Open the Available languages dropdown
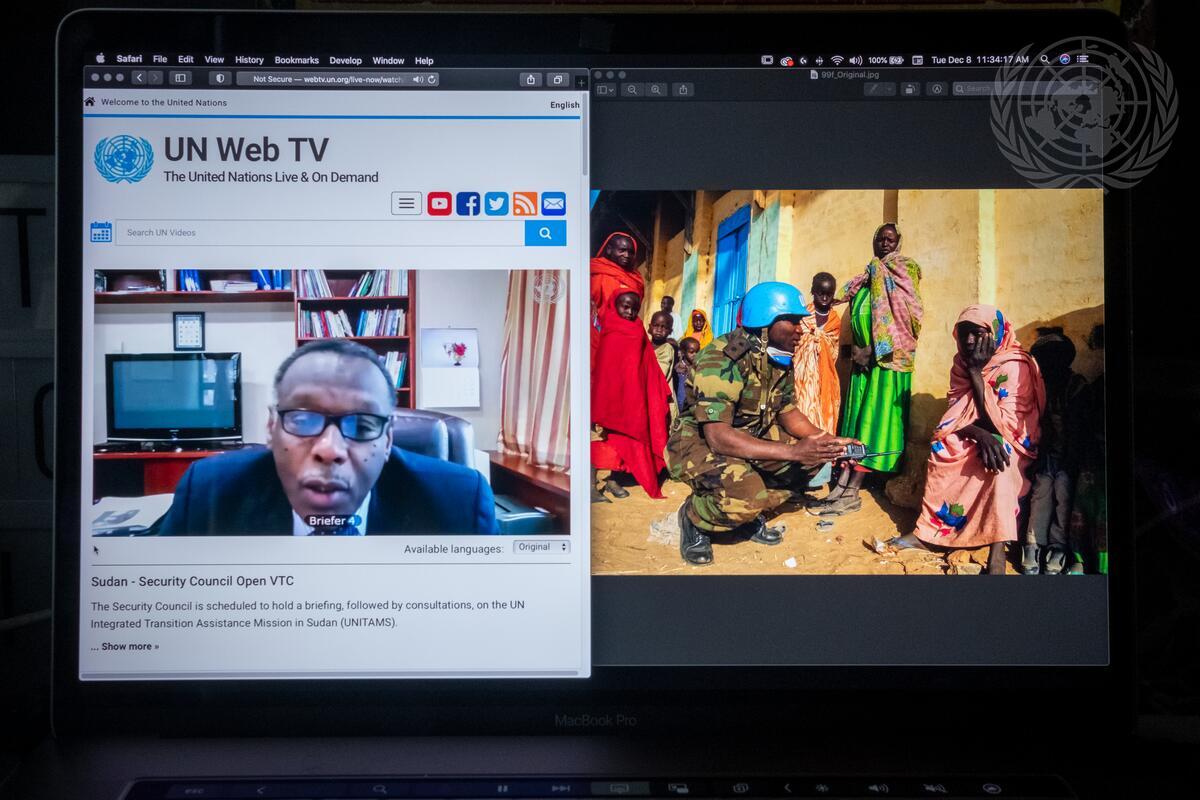The width and height of the screenshot is (1200, 800). tap(541, 547)
